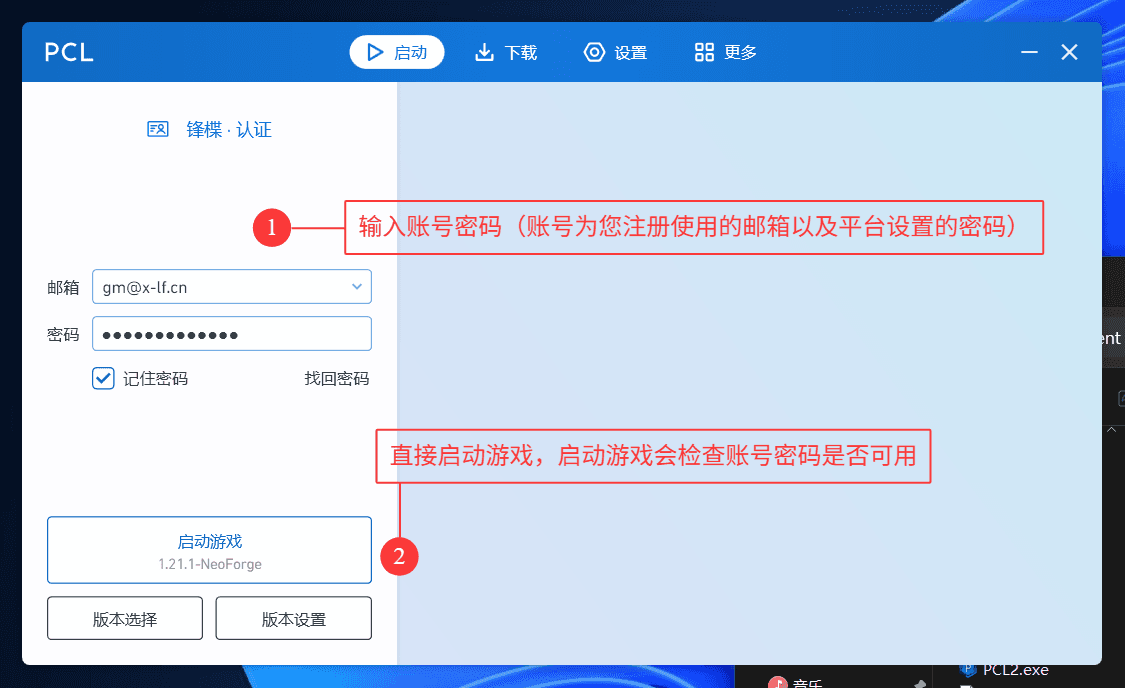Open 版本选择 version selection
The width and height of the screenshot is (1125, 688).
[x=125, y=618]
